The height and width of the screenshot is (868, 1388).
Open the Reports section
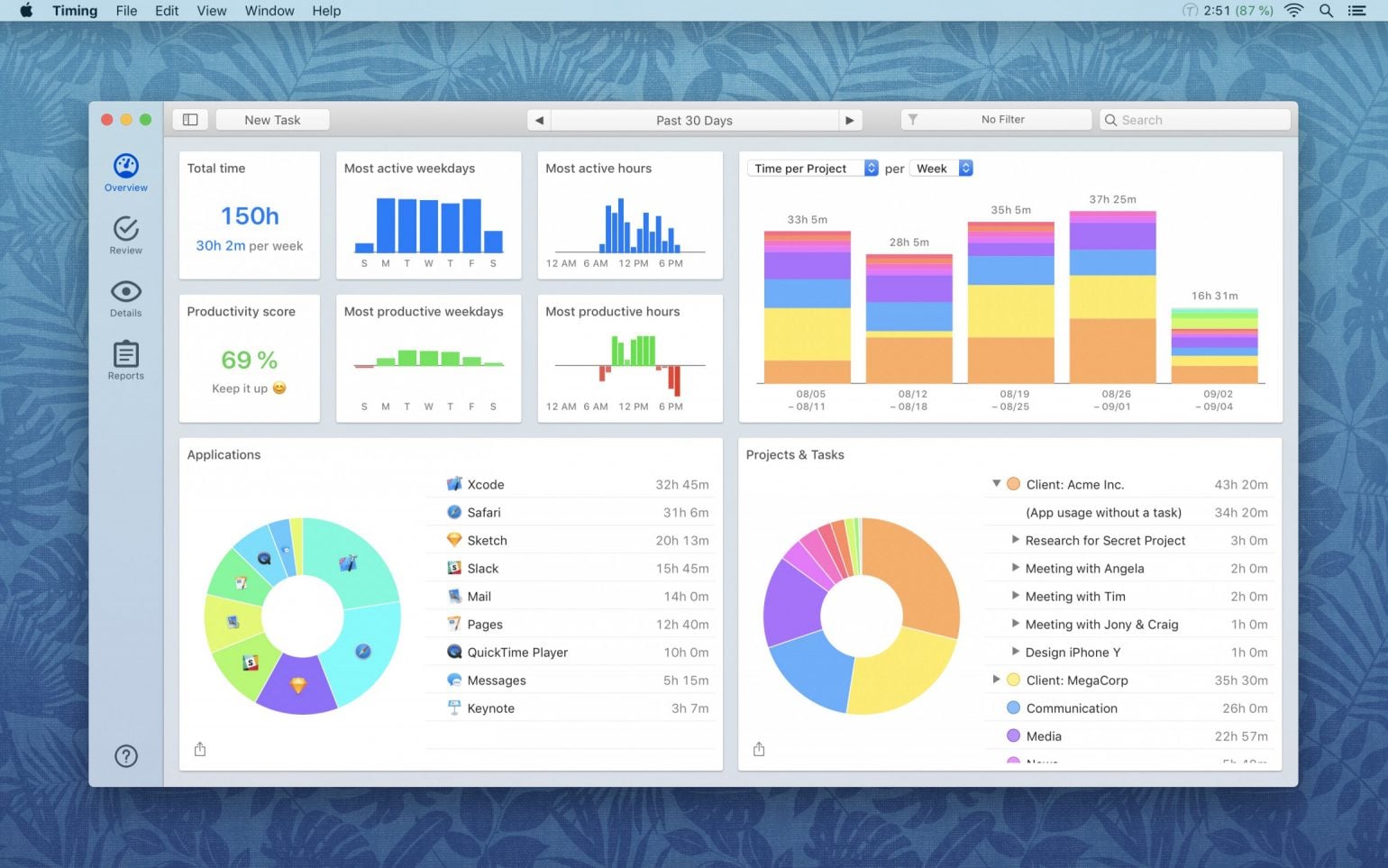click(x=125, y=357)
